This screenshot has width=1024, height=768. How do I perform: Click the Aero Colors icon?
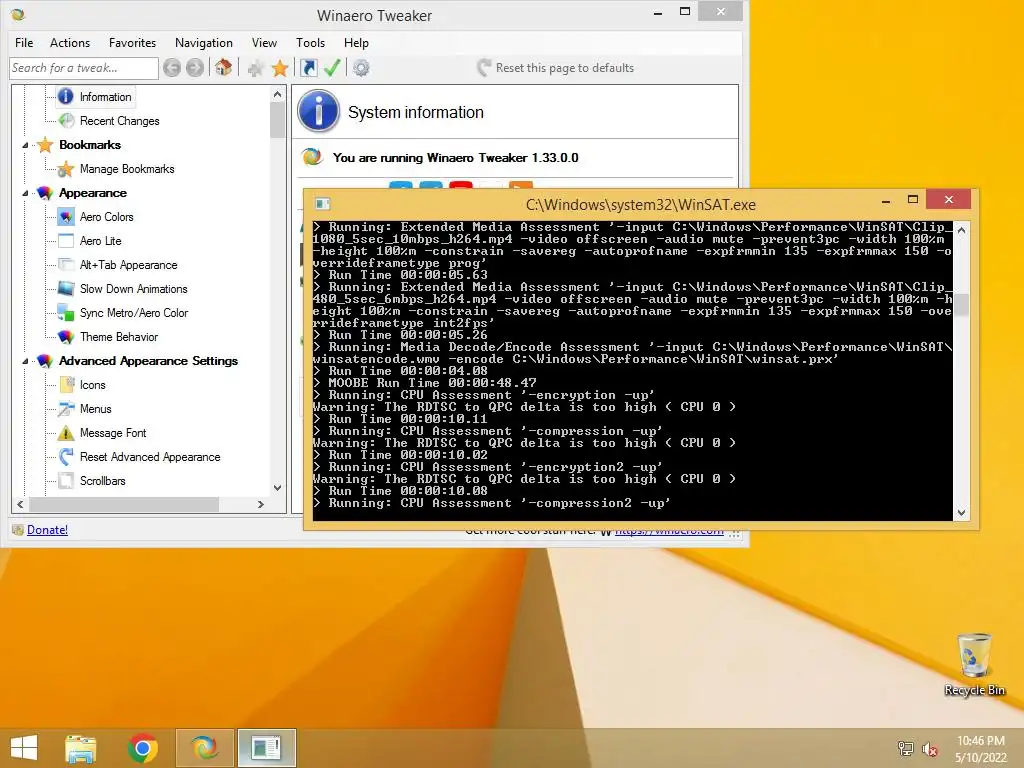pyautogui.click(x=65, y=217)
